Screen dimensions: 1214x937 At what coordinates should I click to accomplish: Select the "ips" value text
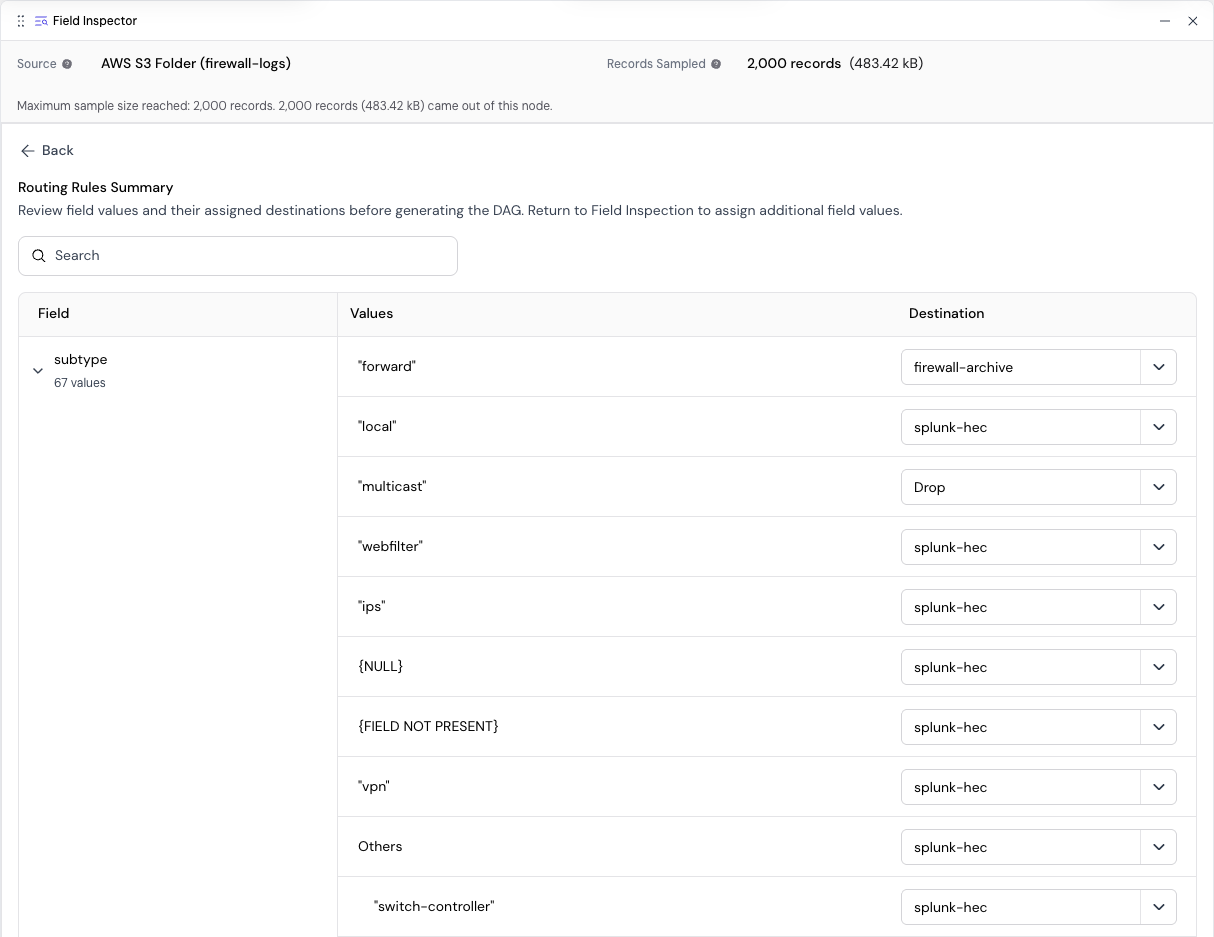tap(372, 607)
